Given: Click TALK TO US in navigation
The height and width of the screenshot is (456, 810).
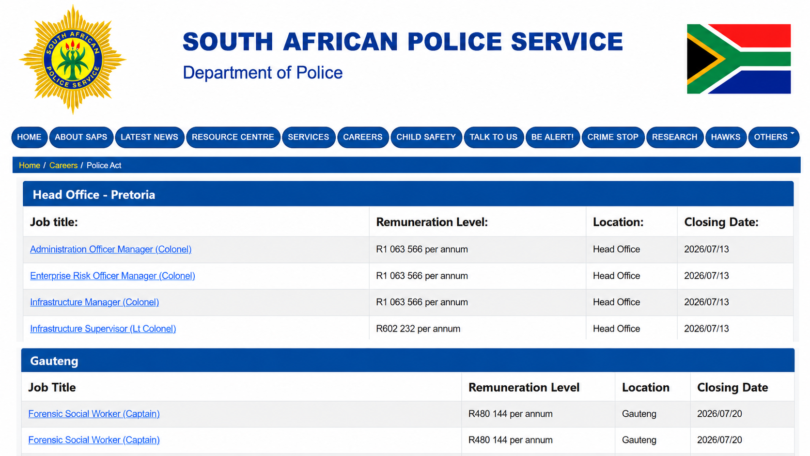Looking at the screenshot, I should [x=493, y=137].
